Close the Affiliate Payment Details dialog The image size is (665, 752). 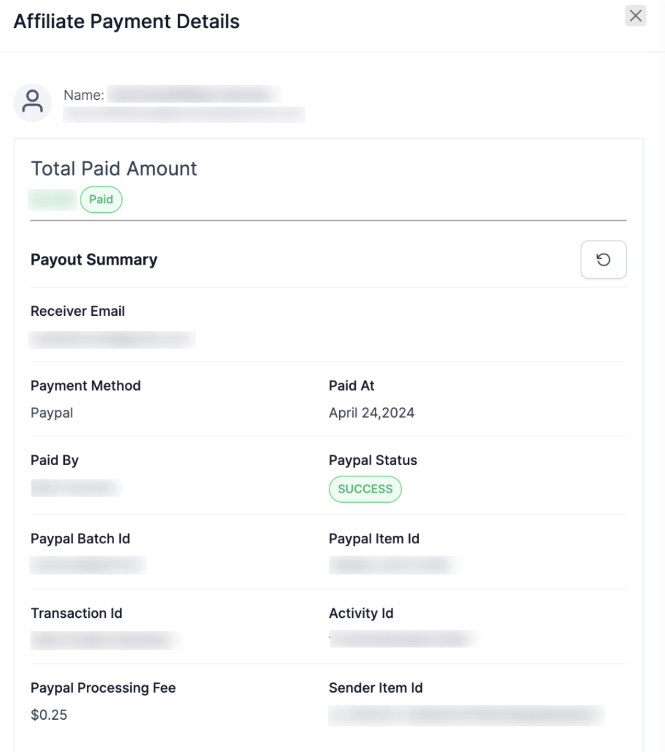point(635,15)
